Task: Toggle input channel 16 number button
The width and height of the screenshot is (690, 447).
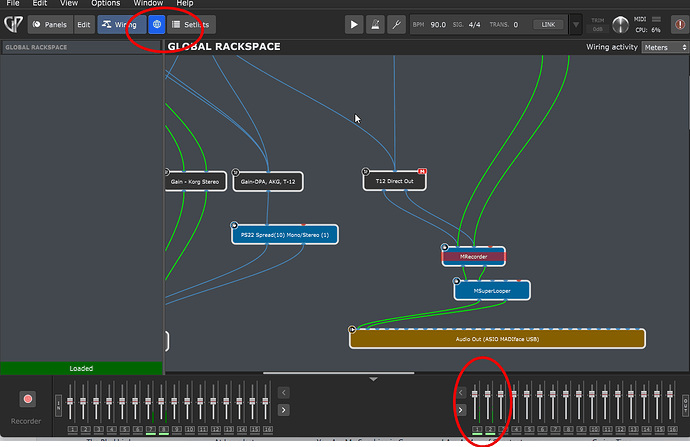Action: [x=268, y=429]
